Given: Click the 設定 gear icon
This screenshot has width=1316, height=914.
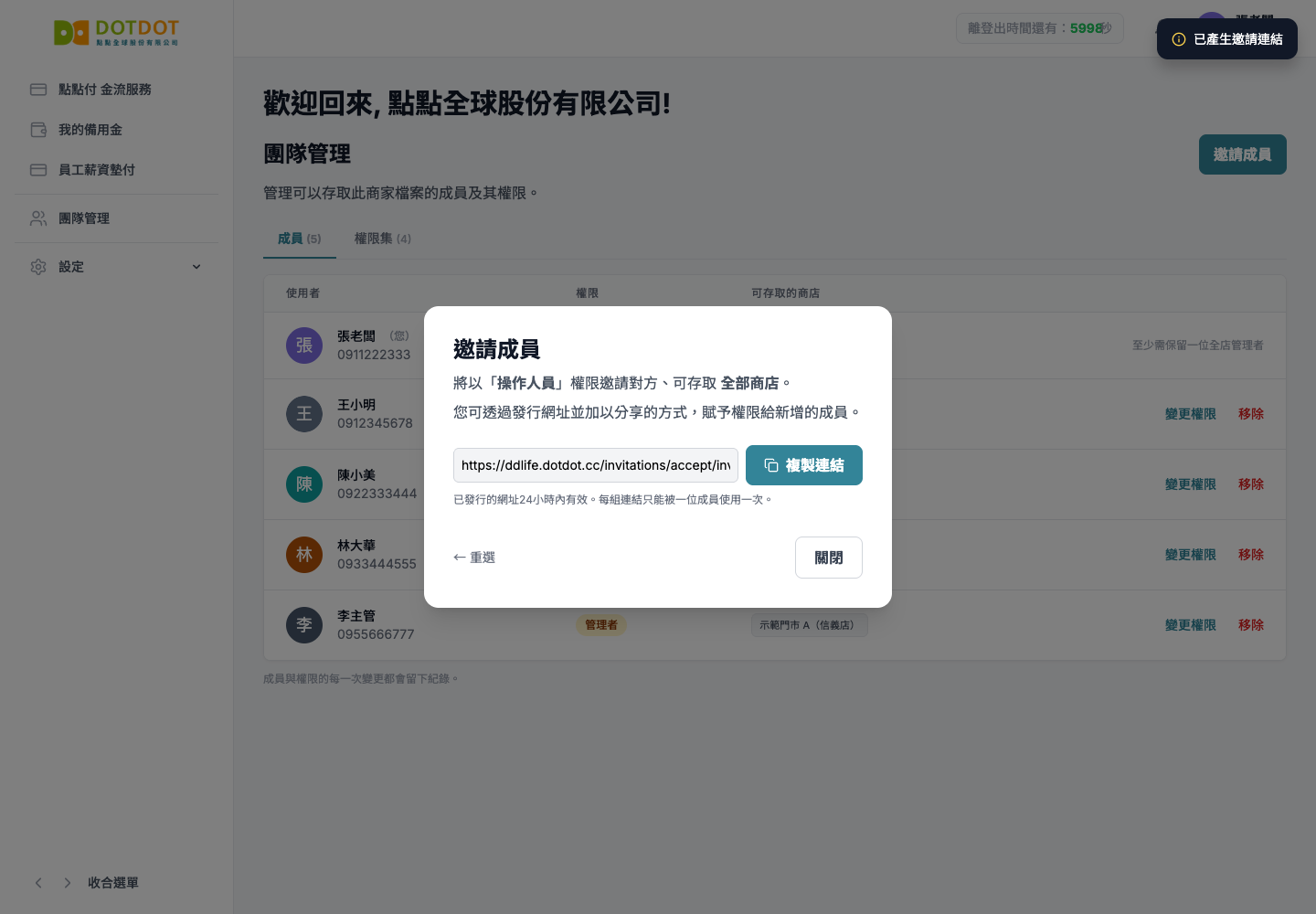Looking at the screenshot, I should coord(38,267).
